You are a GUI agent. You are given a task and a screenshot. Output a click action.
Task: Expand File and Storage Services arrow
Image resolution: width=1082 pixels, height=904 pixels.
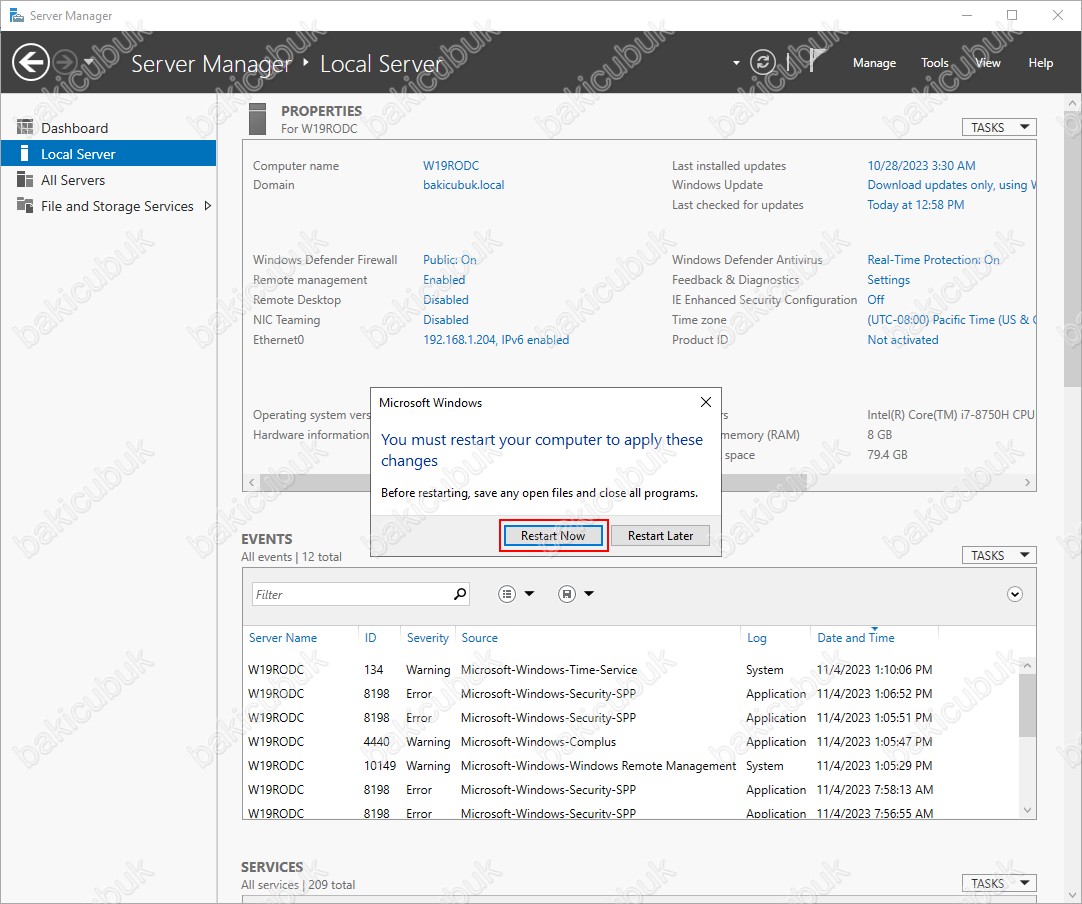[207, 206]
